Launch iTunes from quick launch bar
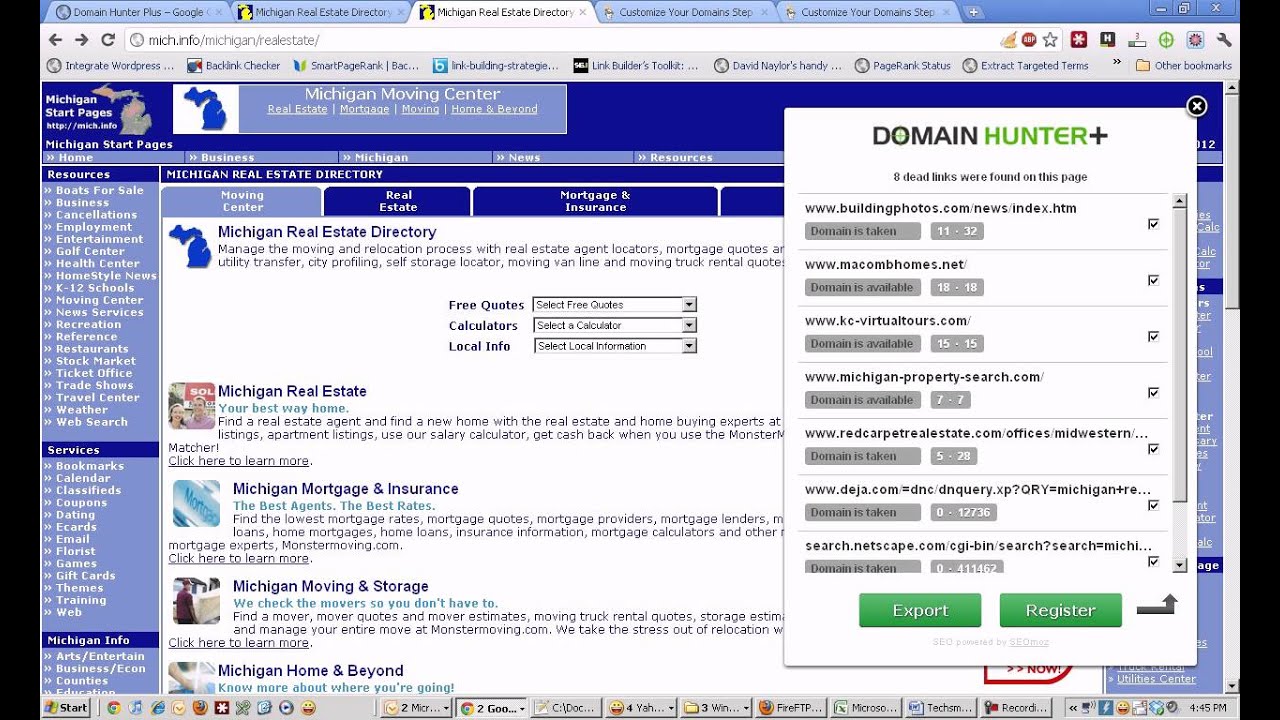The height and width of the screenshot is (720, 1280). pyautogui.click(x=136, y=707)
